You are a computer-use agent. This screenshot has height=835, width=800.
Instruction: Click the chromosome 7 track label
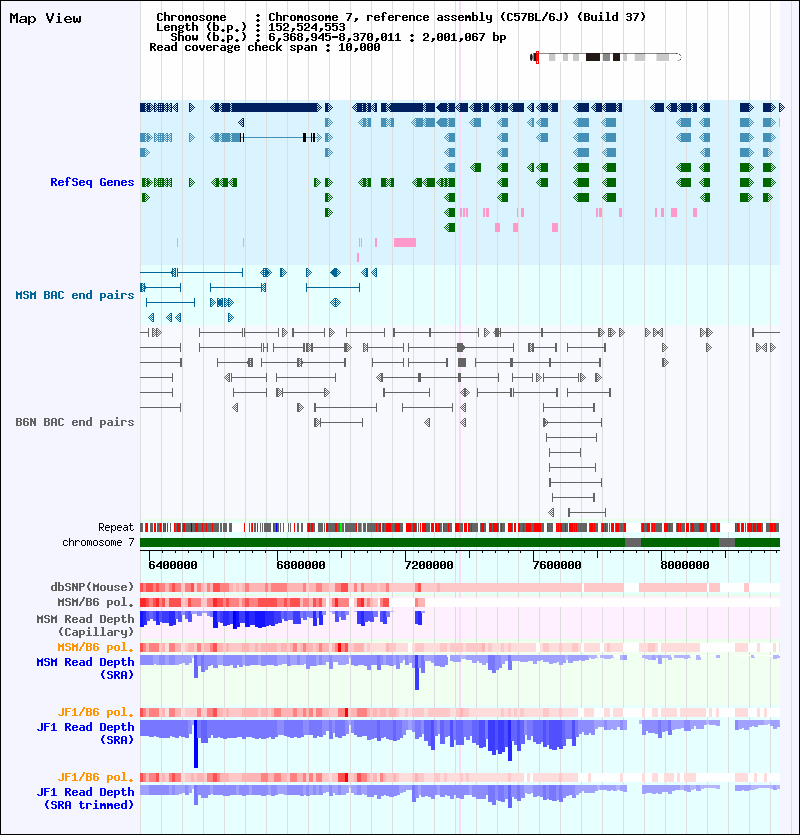tap(98, 542)
